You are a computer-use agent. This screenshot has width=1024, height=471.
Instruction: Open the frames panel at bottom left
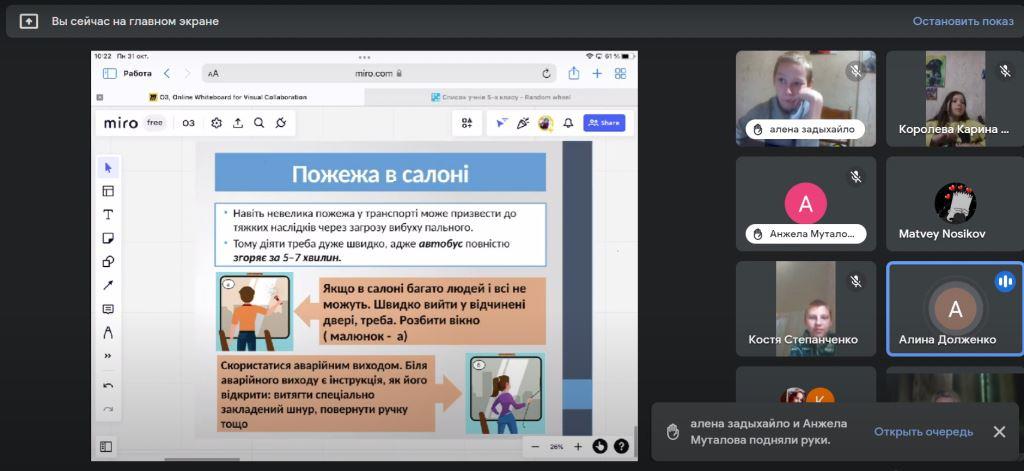pyautogui.click(x=106, y=447)
